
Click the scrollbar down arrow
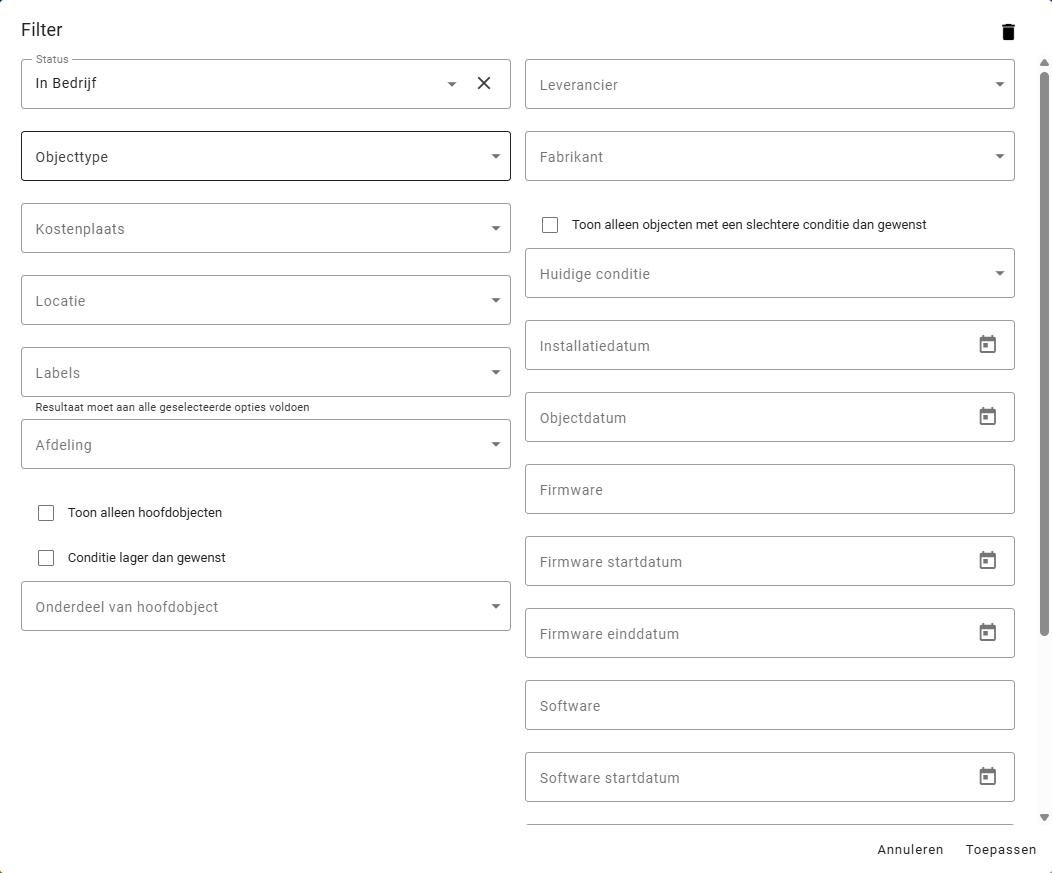pos(1044,817)
